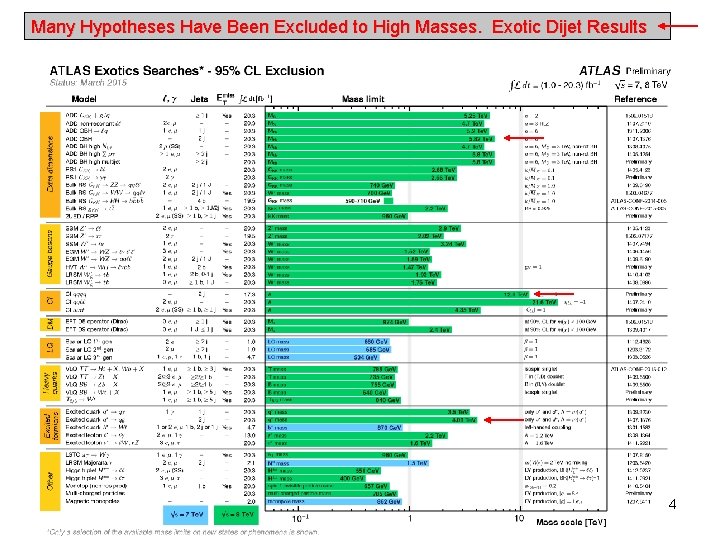
Task: Click the '862 GeV' monopole mass value
Action: tap(388, 501)
